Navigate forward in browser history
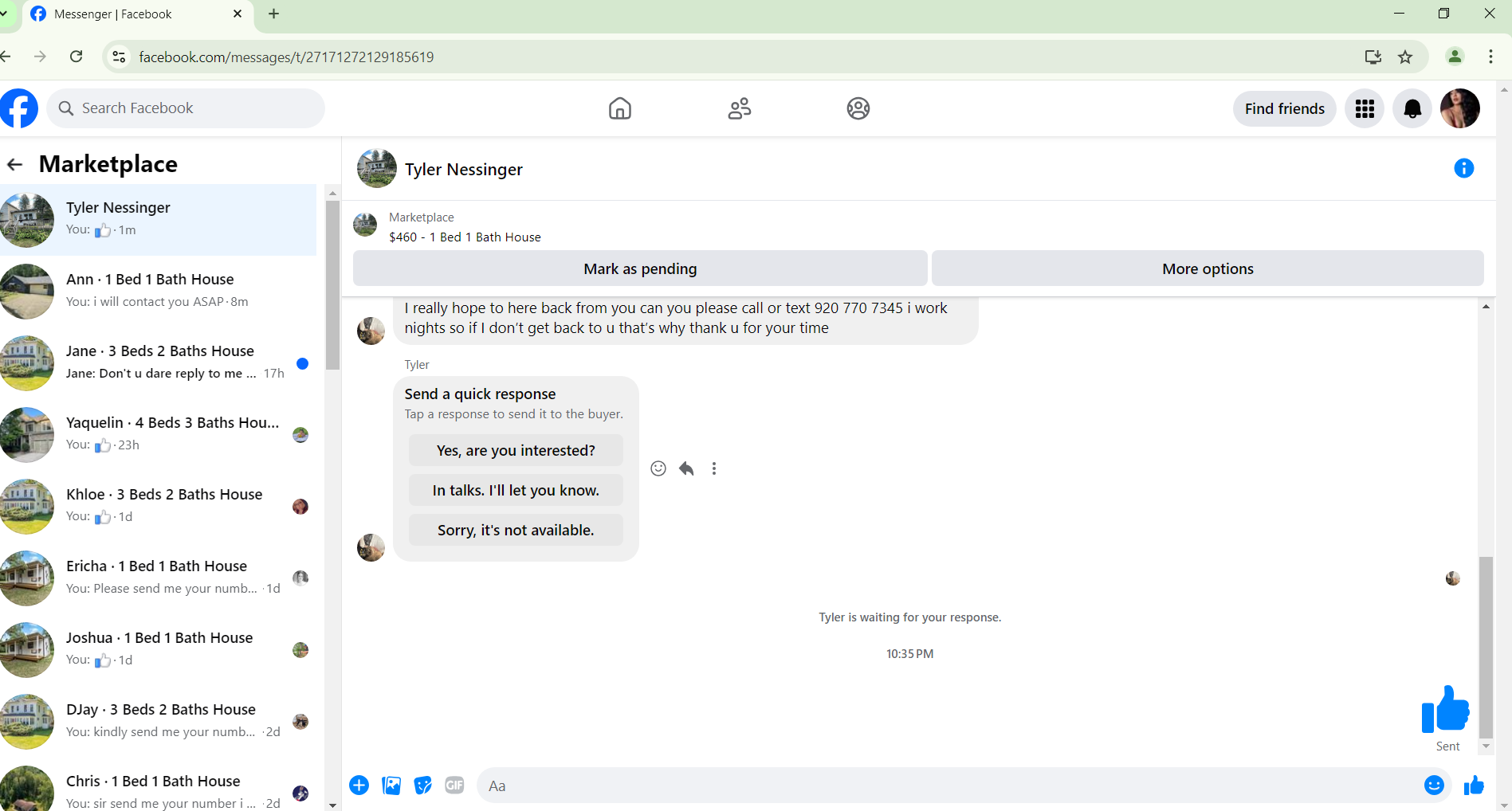Viewport: 1512px width, 811px height. pos(40,57)
